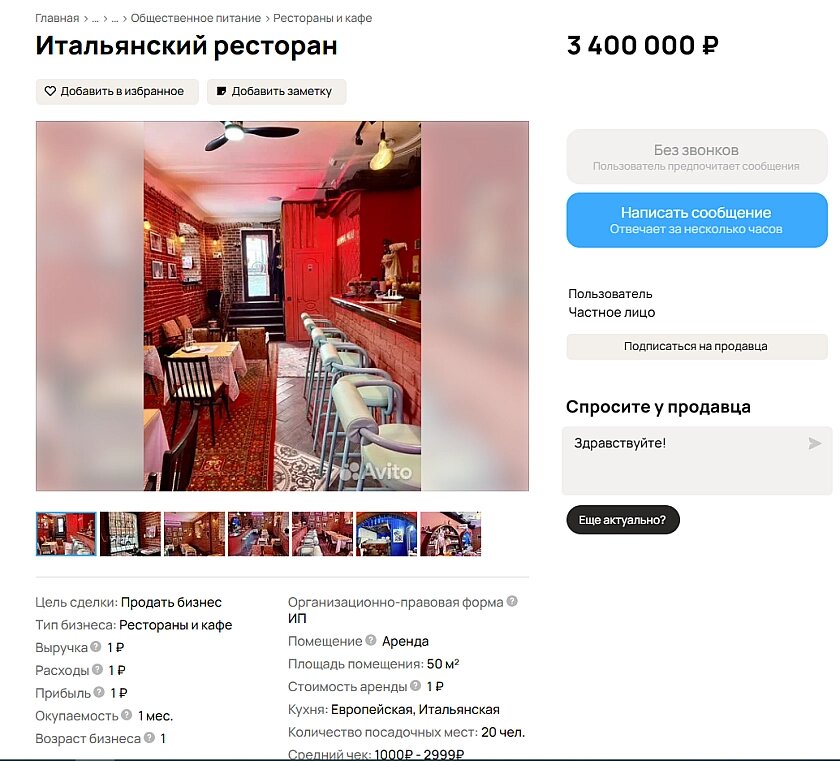Open the Общественное питание breadcrumb
This screenshot has width=840, height=761.
196,18
